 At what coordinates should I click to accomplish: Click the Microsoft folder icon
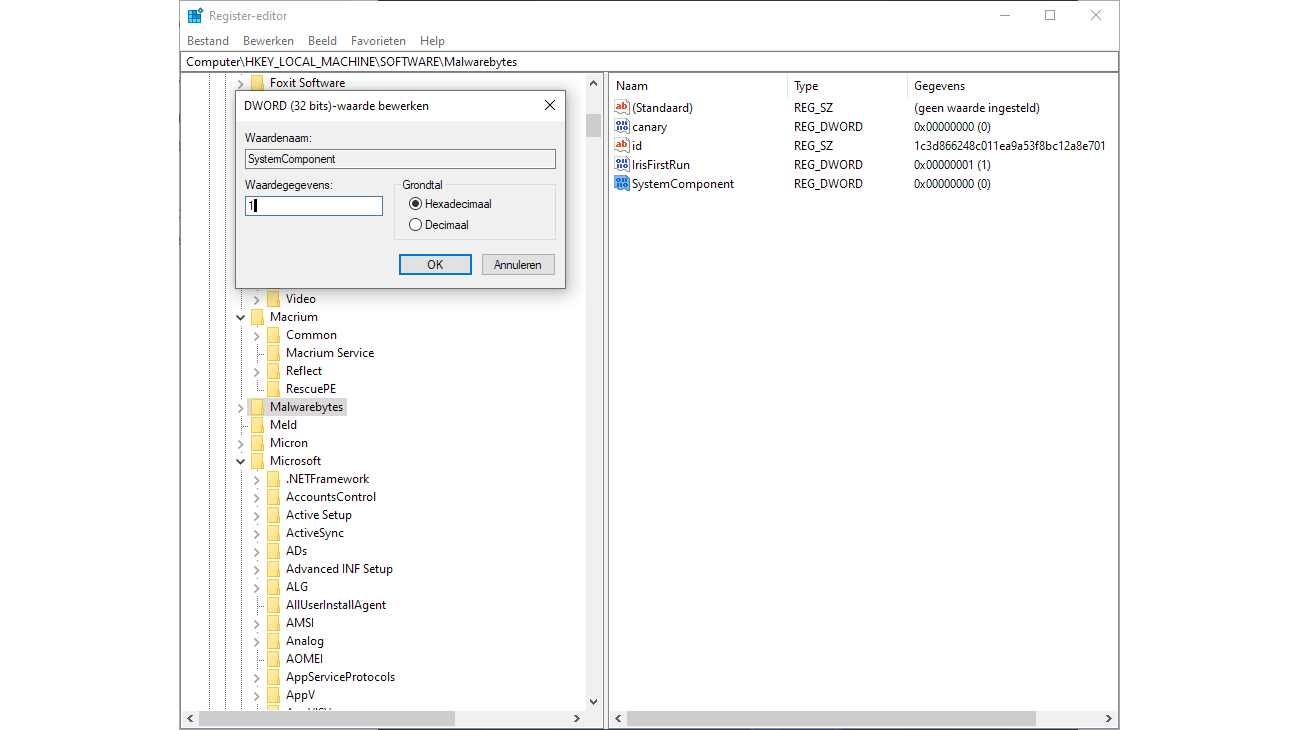click(x=257, y=461)
